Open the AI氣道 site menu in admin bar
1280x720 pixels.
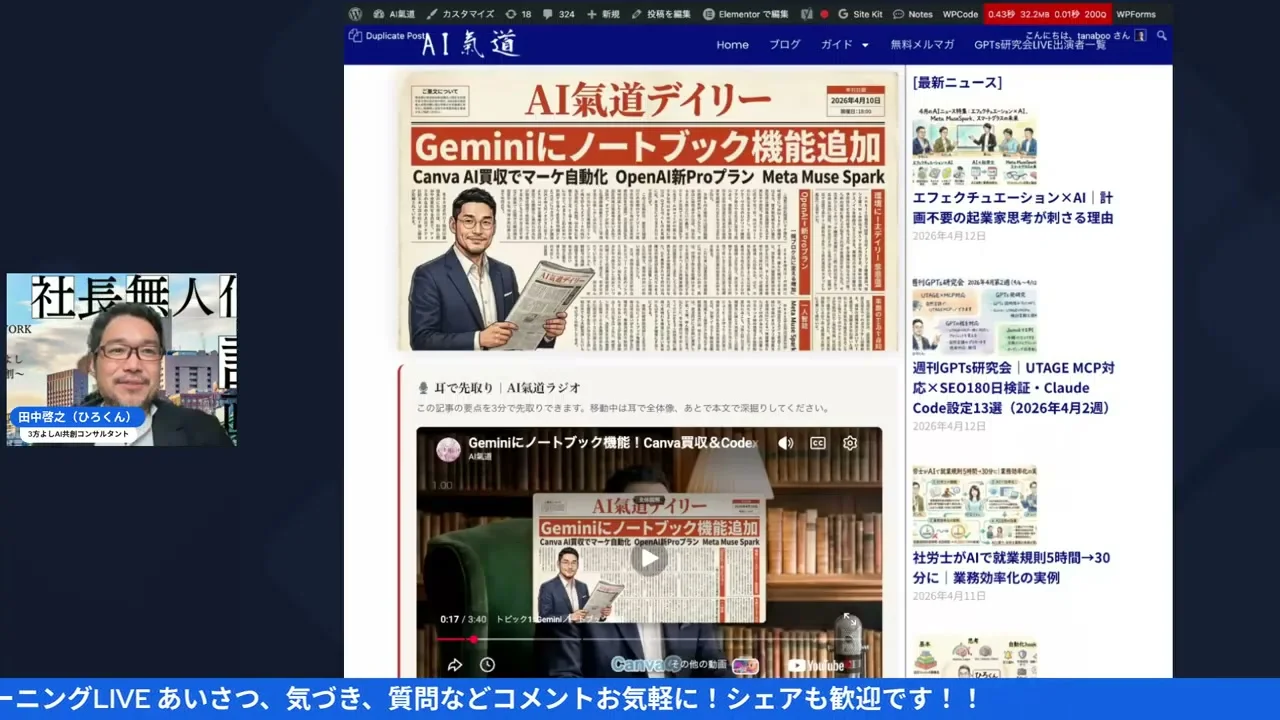pyautogui.click(x=398, y=14)
